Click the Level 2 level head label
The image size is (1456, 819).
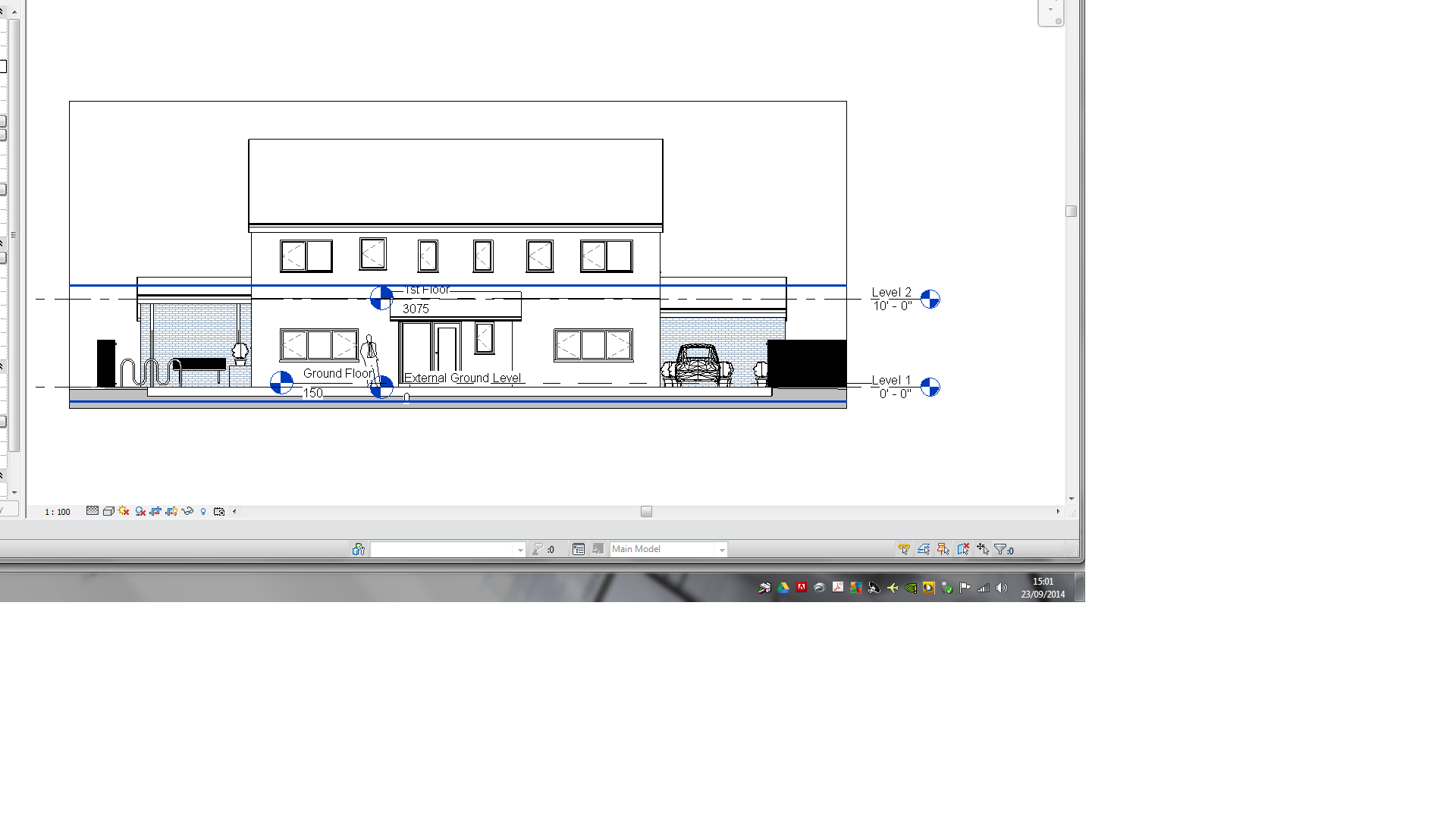(891, 293)
